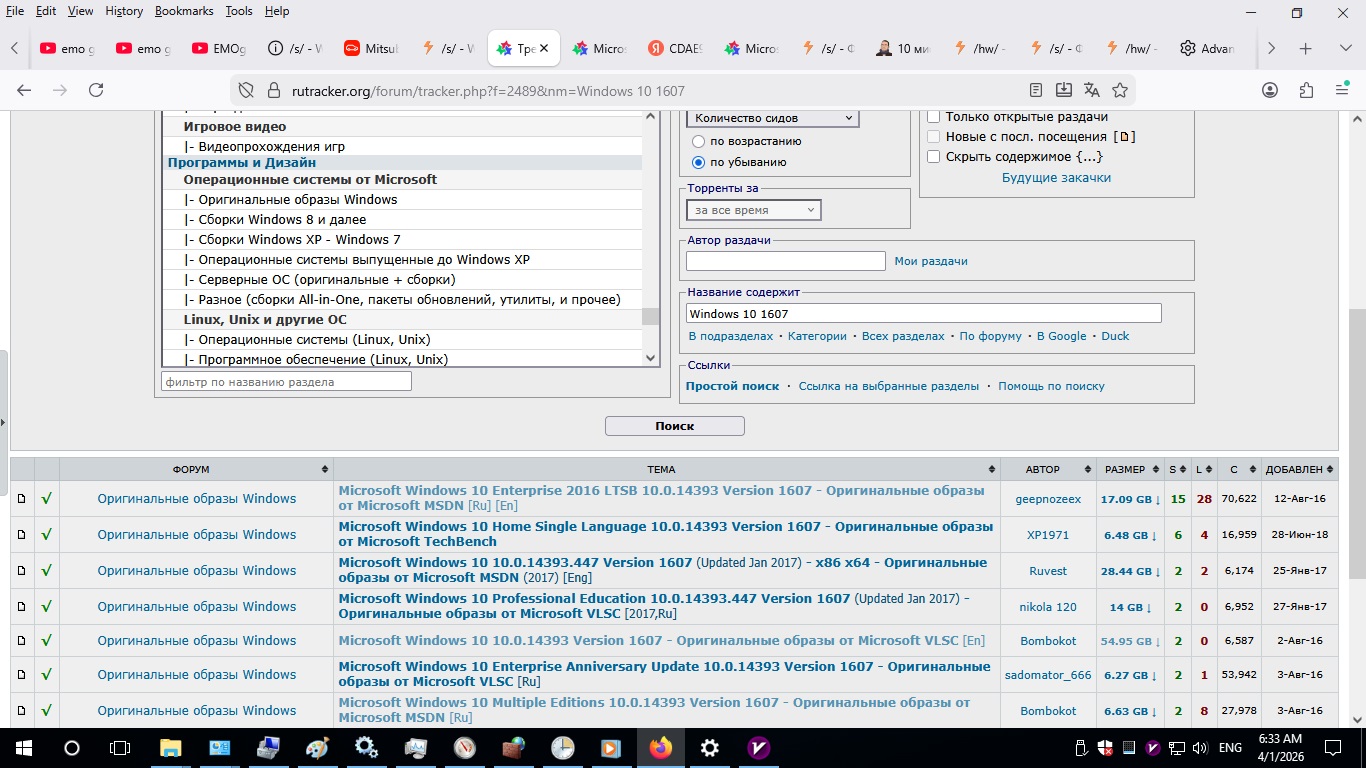Open the Firefox account icon
1366x768 pixels.
[1270, 90]
